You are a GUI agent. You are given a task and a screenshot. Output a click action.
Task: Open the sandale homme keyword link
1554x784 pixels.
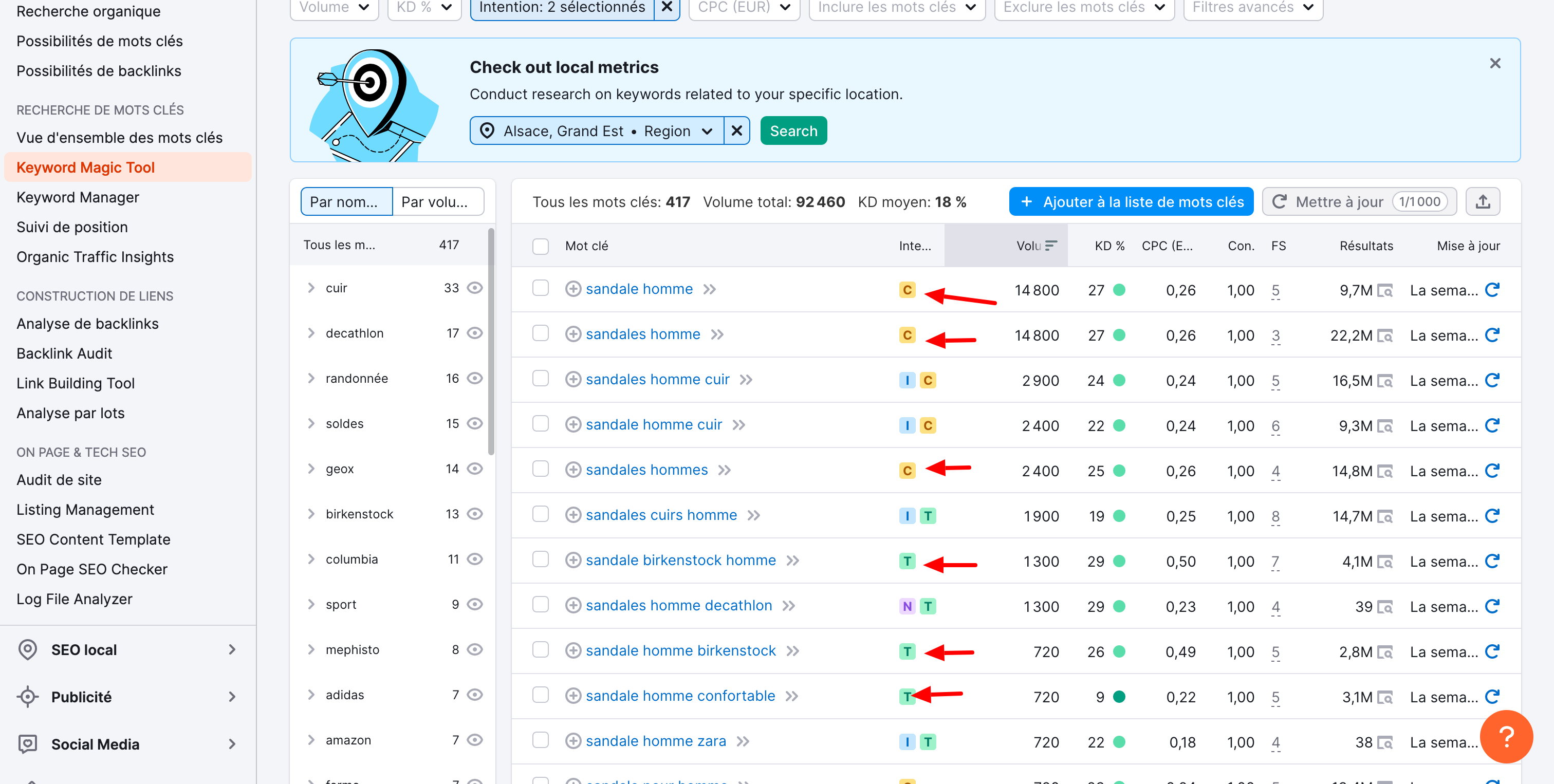(639, 289)
